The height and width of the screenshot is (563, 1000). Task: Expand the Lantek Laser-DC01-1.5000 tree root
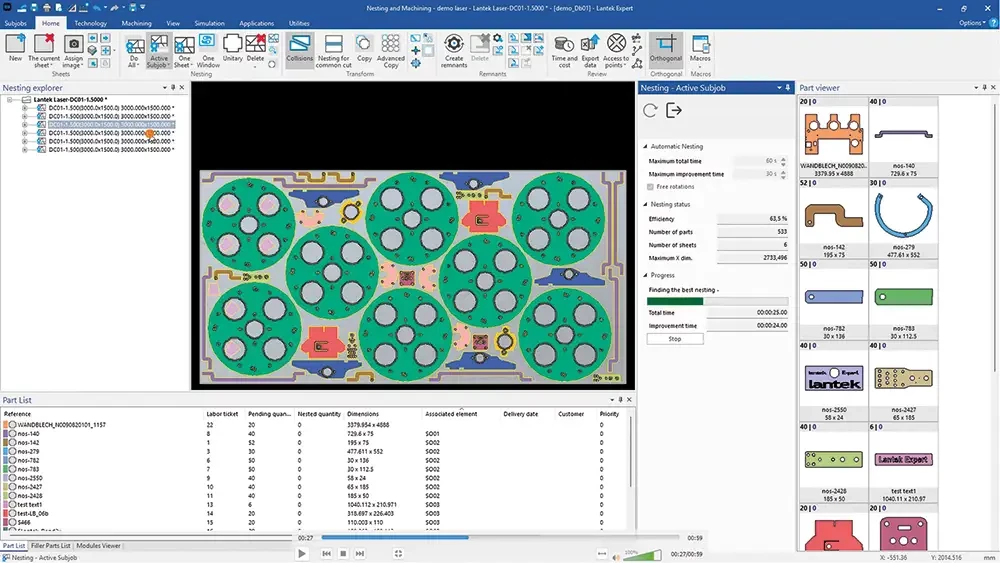point(10,100)
